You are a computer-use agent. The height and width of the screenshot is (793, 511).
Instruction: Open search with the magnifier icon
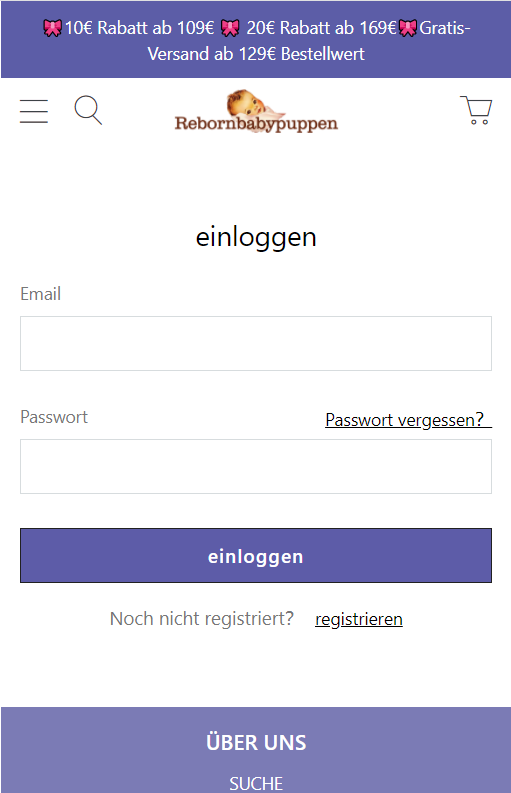(88, 110)
